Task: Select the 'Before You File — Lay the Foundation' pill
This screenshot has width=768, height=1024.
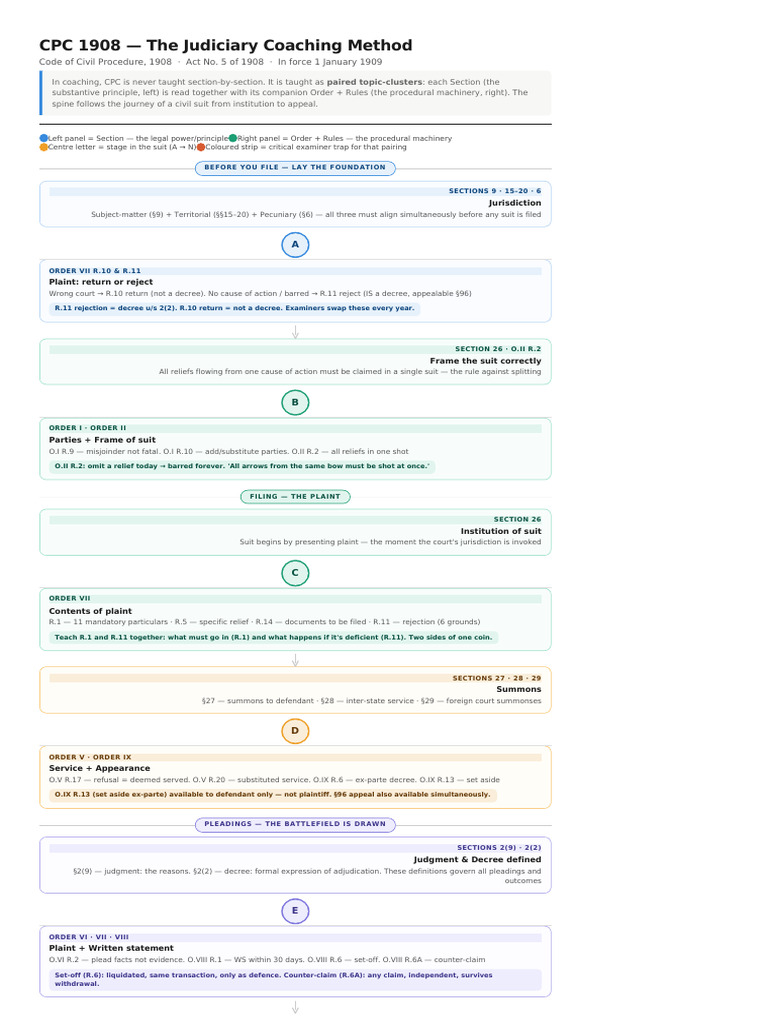Action: 295,167
